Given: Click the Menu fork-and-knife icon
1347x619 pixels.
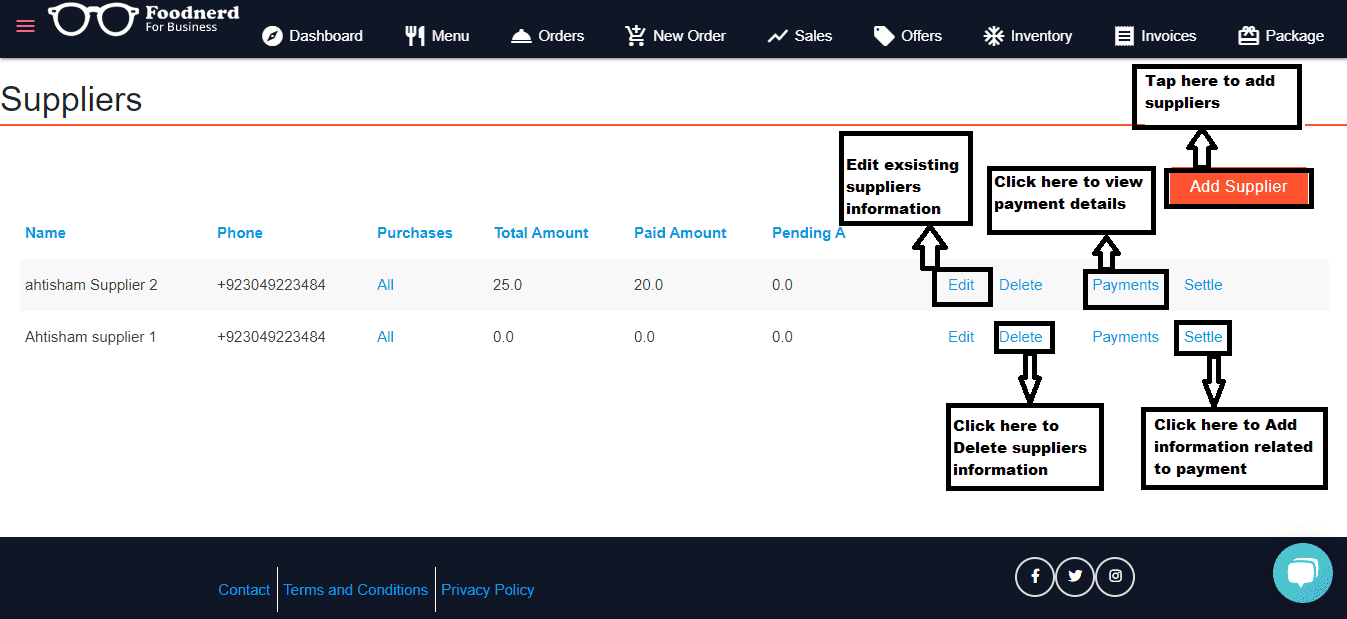Looking at the screenshot, I should pos(415,36).
